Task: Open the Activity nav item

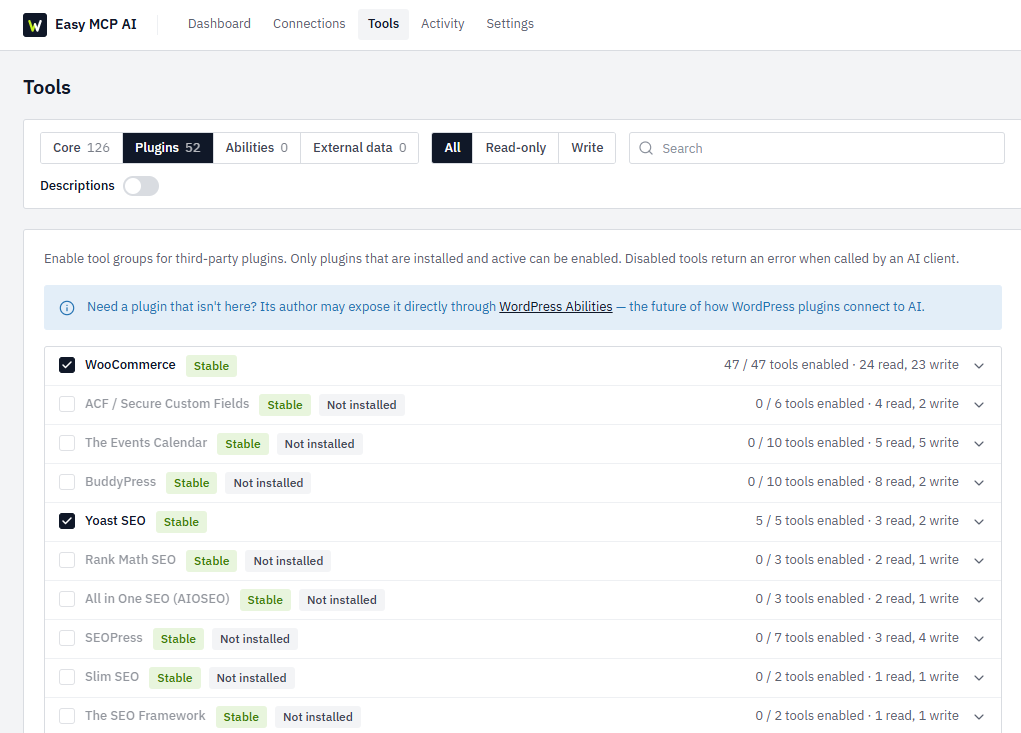Action: coord(443,24)
